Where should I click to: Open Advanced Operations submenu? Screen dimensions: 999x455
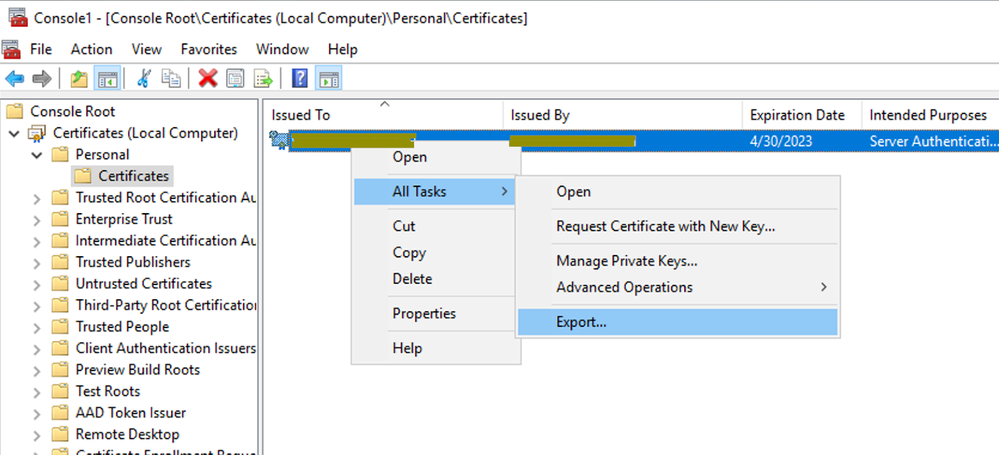pos(624,288)
